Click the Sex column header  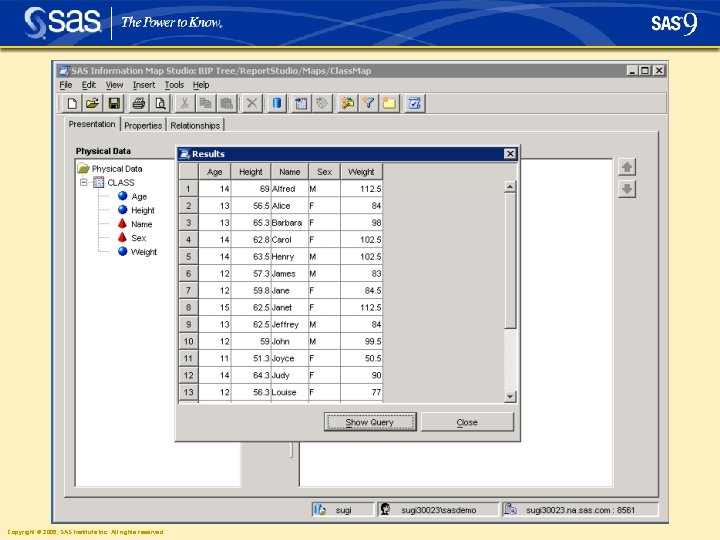click(x=324, y=172)
